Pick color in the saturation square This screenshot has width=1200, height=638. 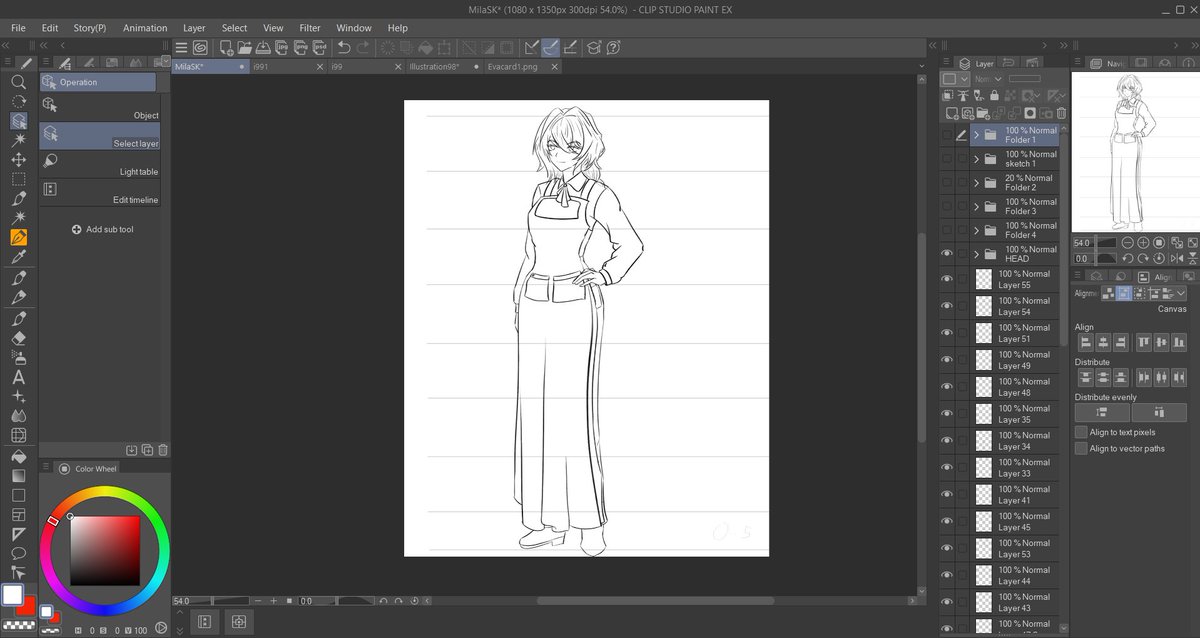click(104, 551)
